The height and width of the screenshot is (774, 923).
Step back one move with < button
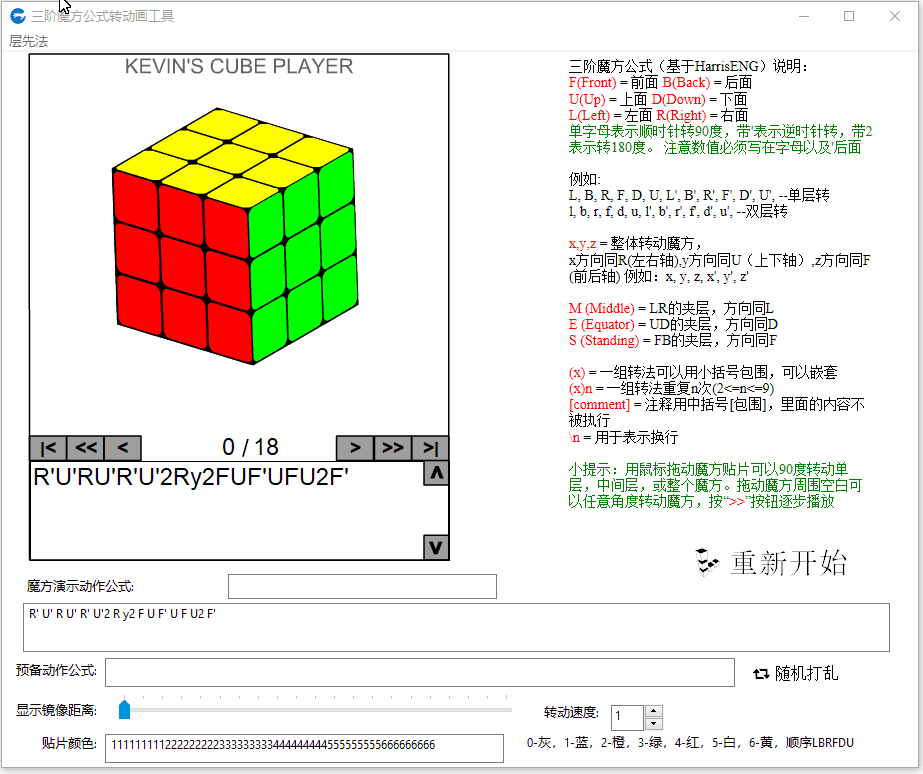[122, 448]
